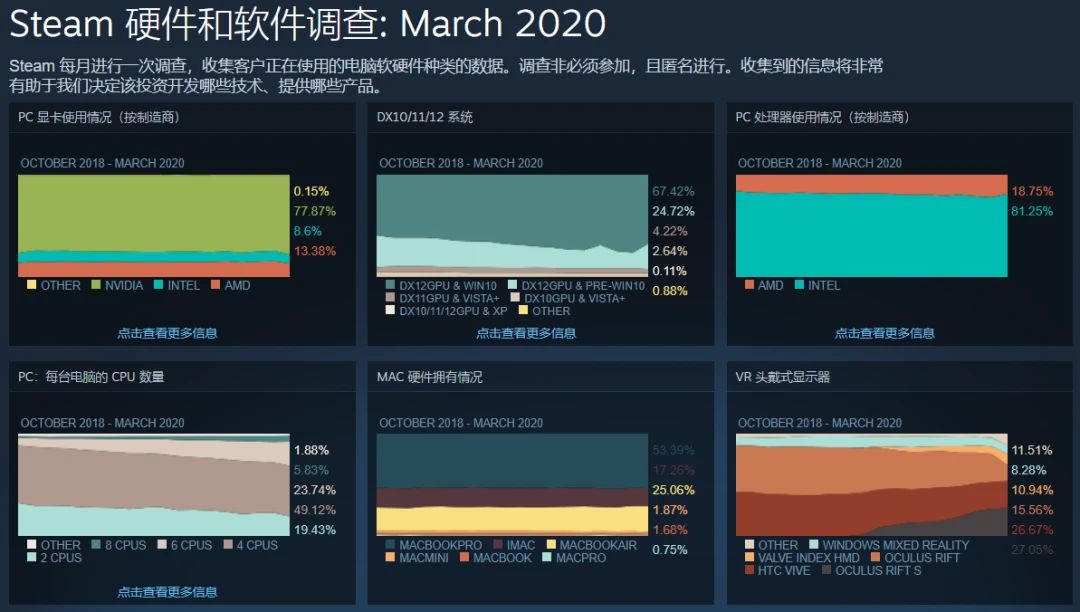Select the DX11GPU & VISTA+ legend swatch
This screenshot has height=612, width=1080.
coord(391,297)
